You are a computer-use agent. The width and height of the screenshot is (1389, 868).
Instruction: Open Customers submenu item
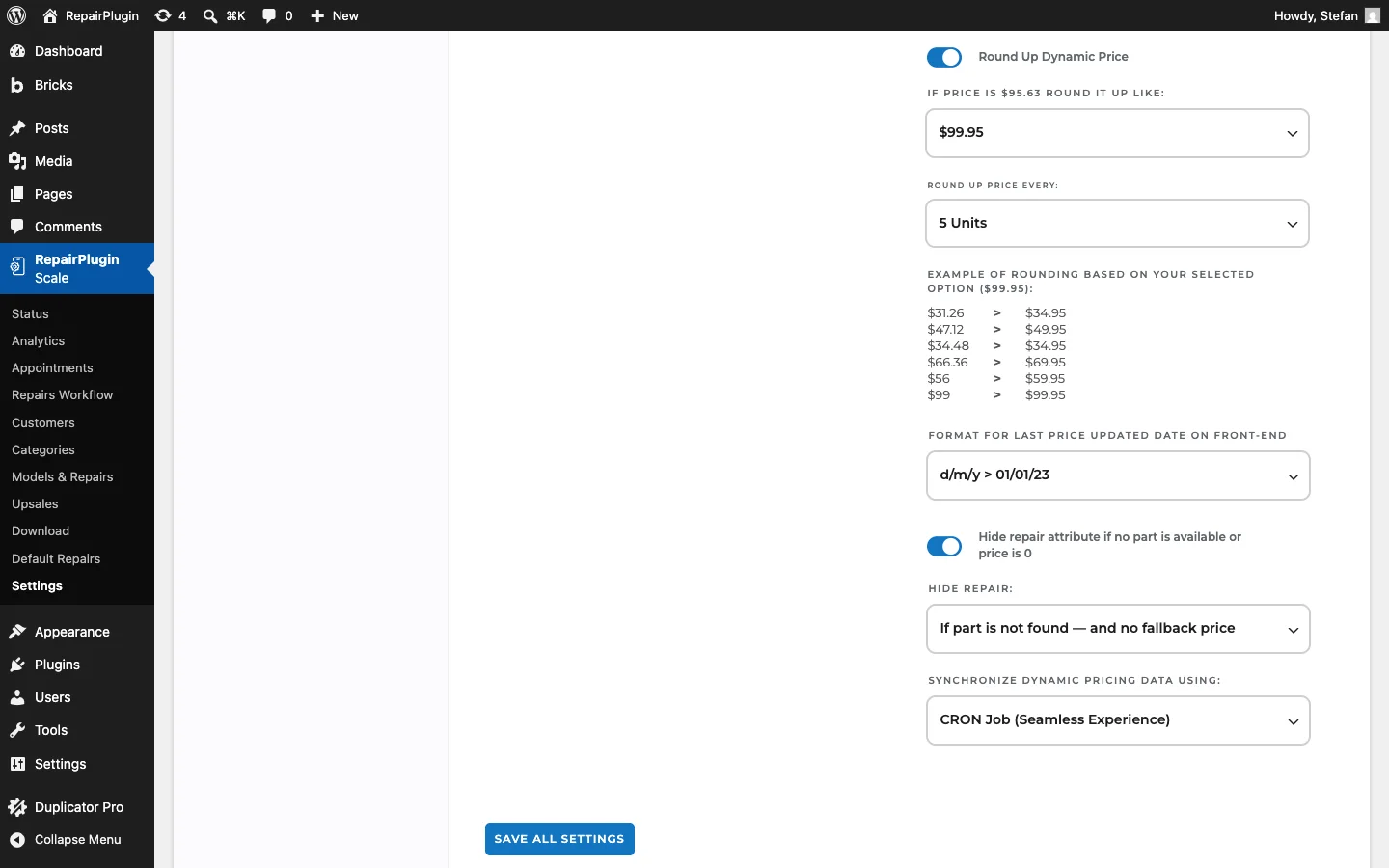(x=43, y=423)
